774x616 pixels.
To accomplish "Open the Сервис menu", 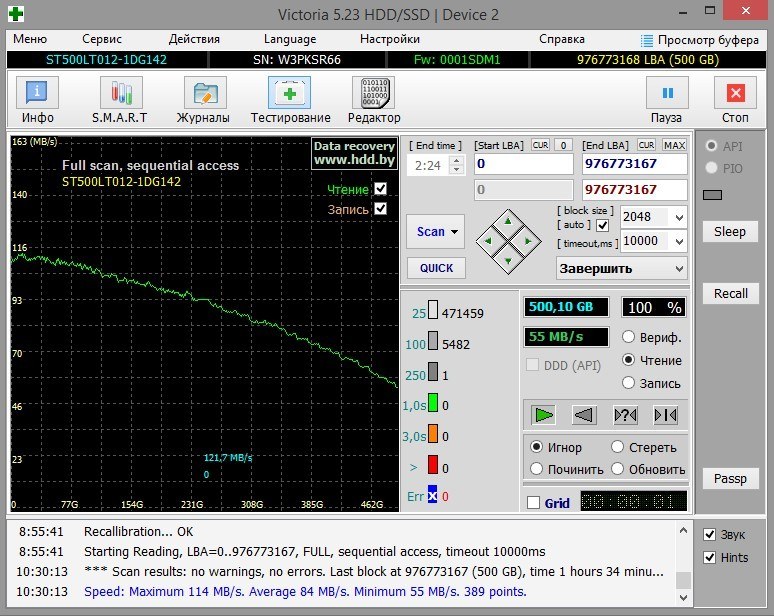I will click(x=102, y=39).
